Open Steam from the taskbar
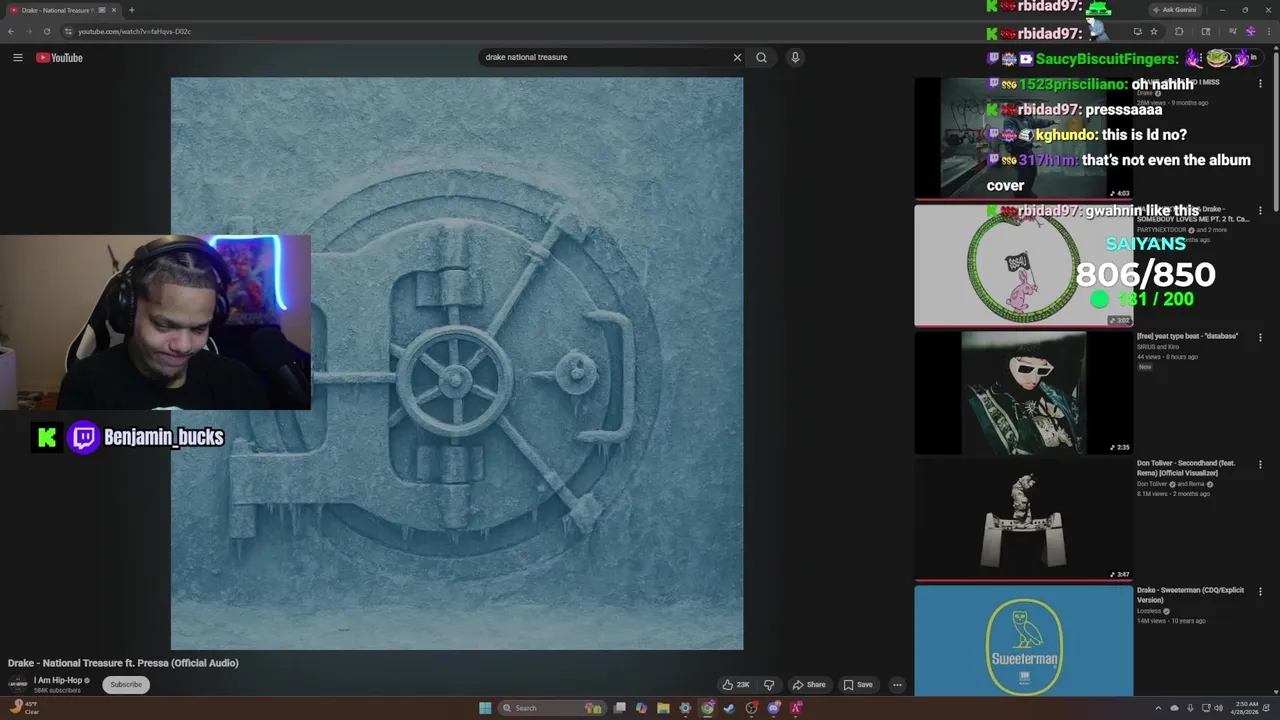 point(729,708)
